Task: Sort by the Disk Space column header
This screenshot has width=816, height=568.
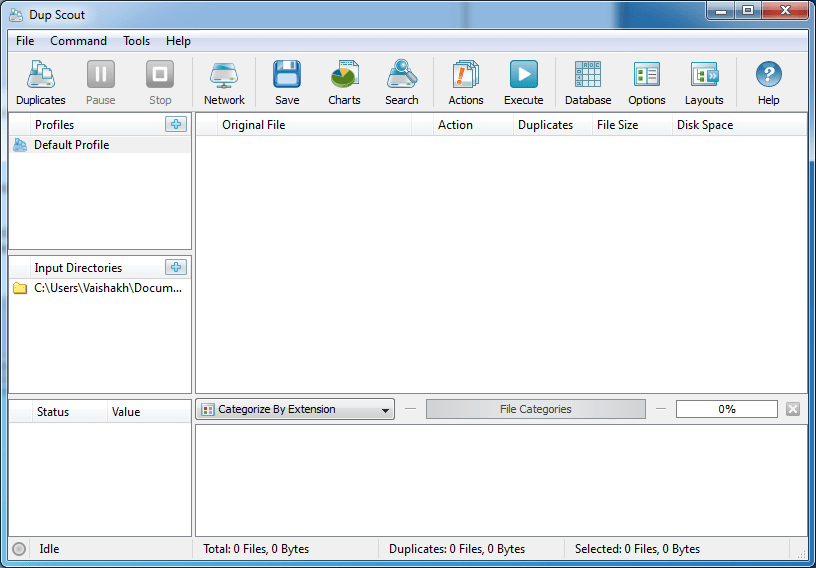Action: pyautogui.click(x=739, y=125)
